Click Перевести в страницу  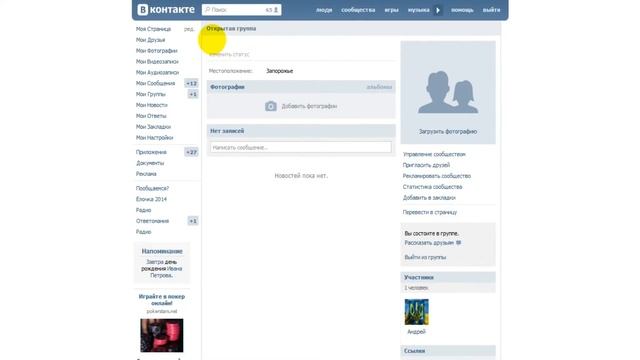(430, 212)
